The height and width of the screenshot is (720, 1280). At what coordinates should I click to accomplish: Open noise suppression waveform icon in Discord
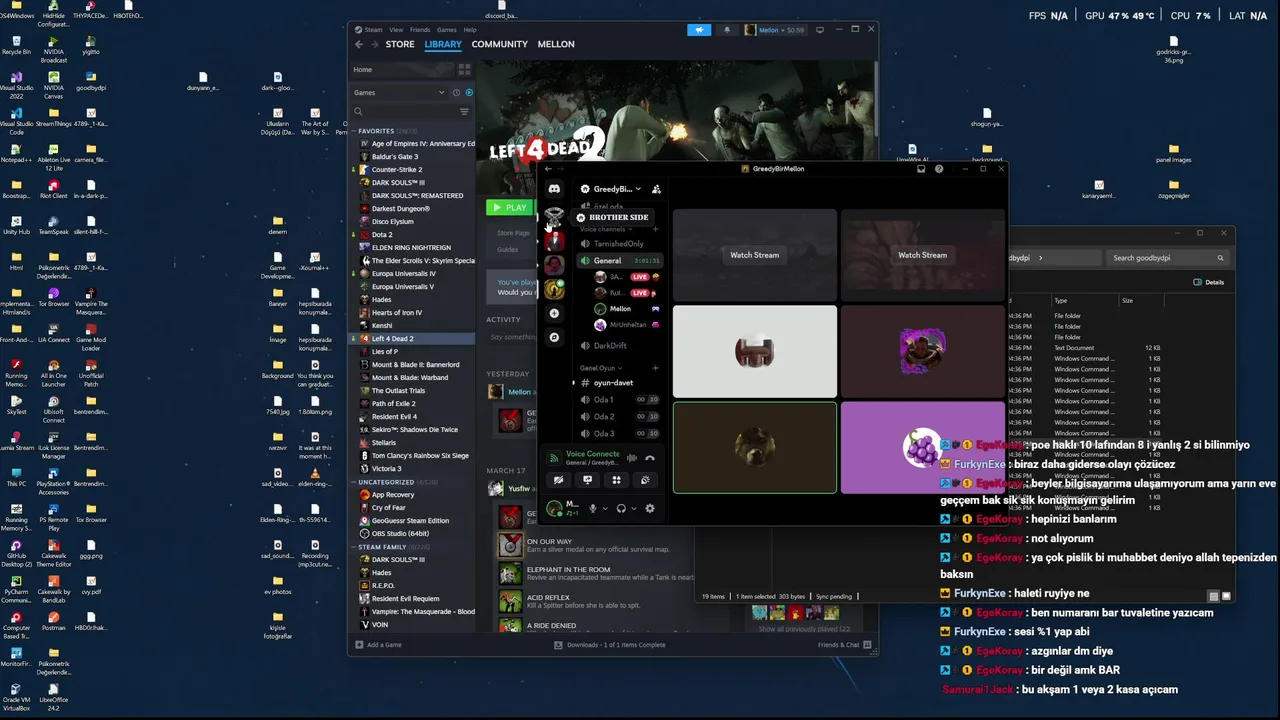(632, 458)
